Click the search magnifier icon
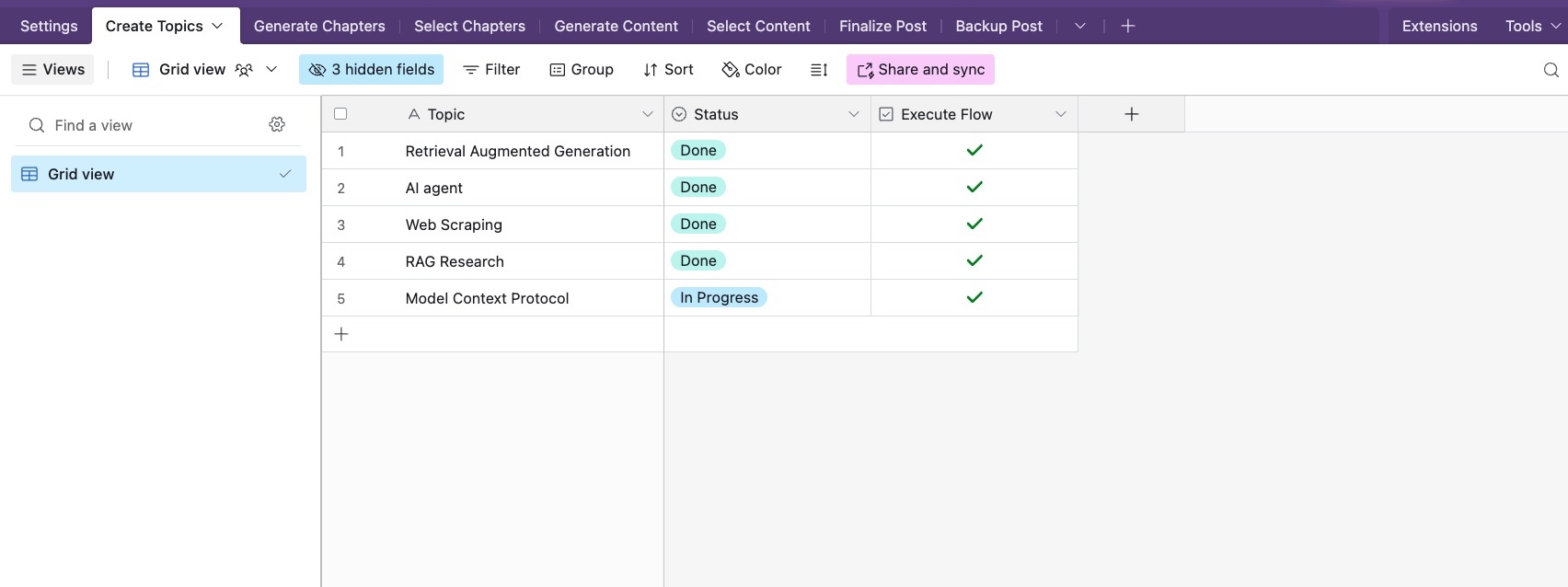The image size is (1568, 587). pyautogui.click(x=1551, y=70)
